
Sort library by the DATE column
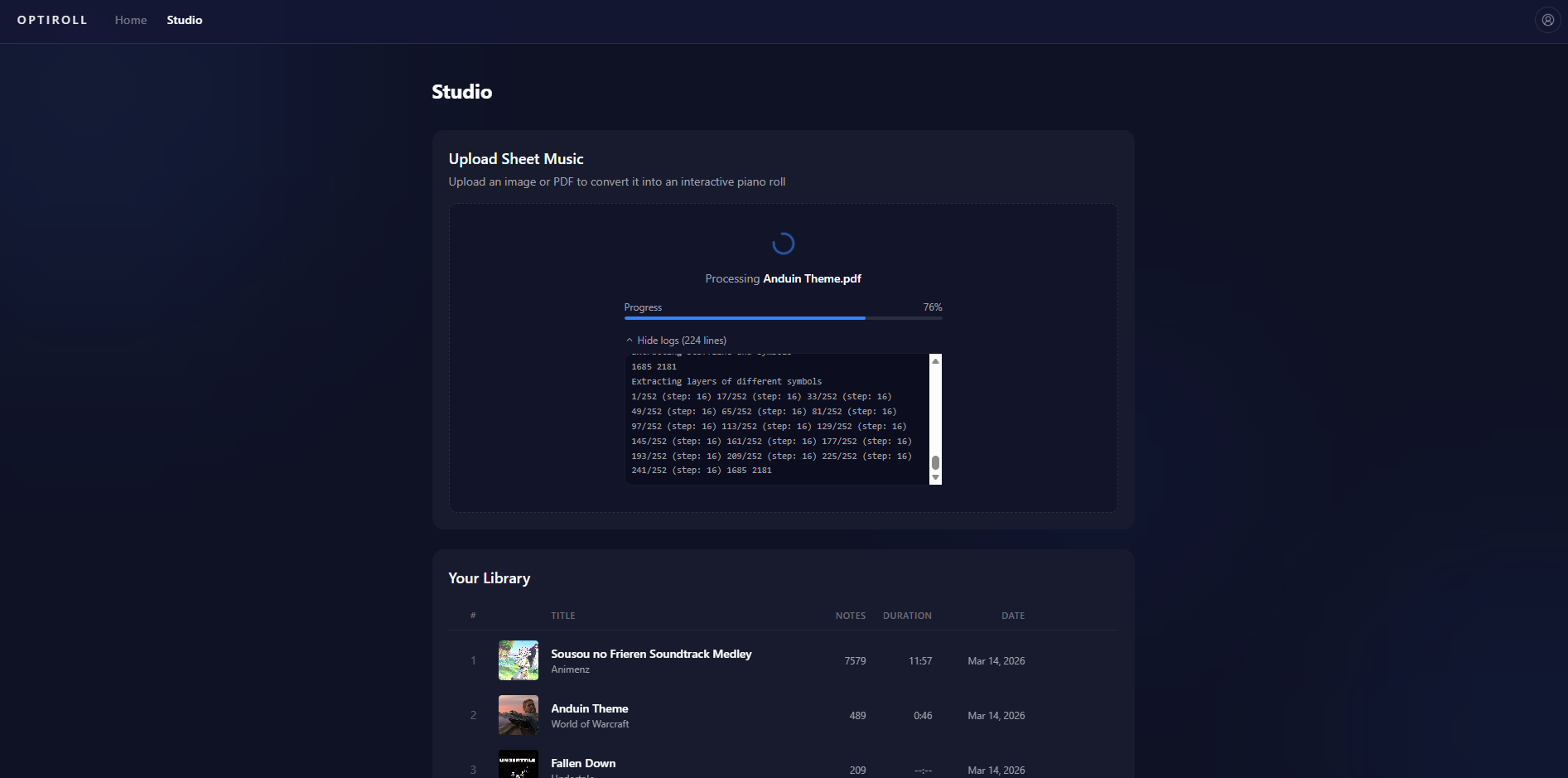point(1012,616)
